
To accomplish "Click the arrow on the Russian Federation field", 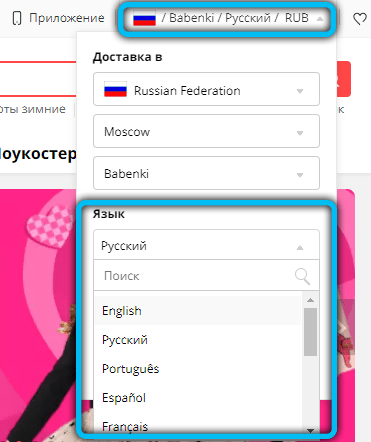I will (x=300, y=91).
